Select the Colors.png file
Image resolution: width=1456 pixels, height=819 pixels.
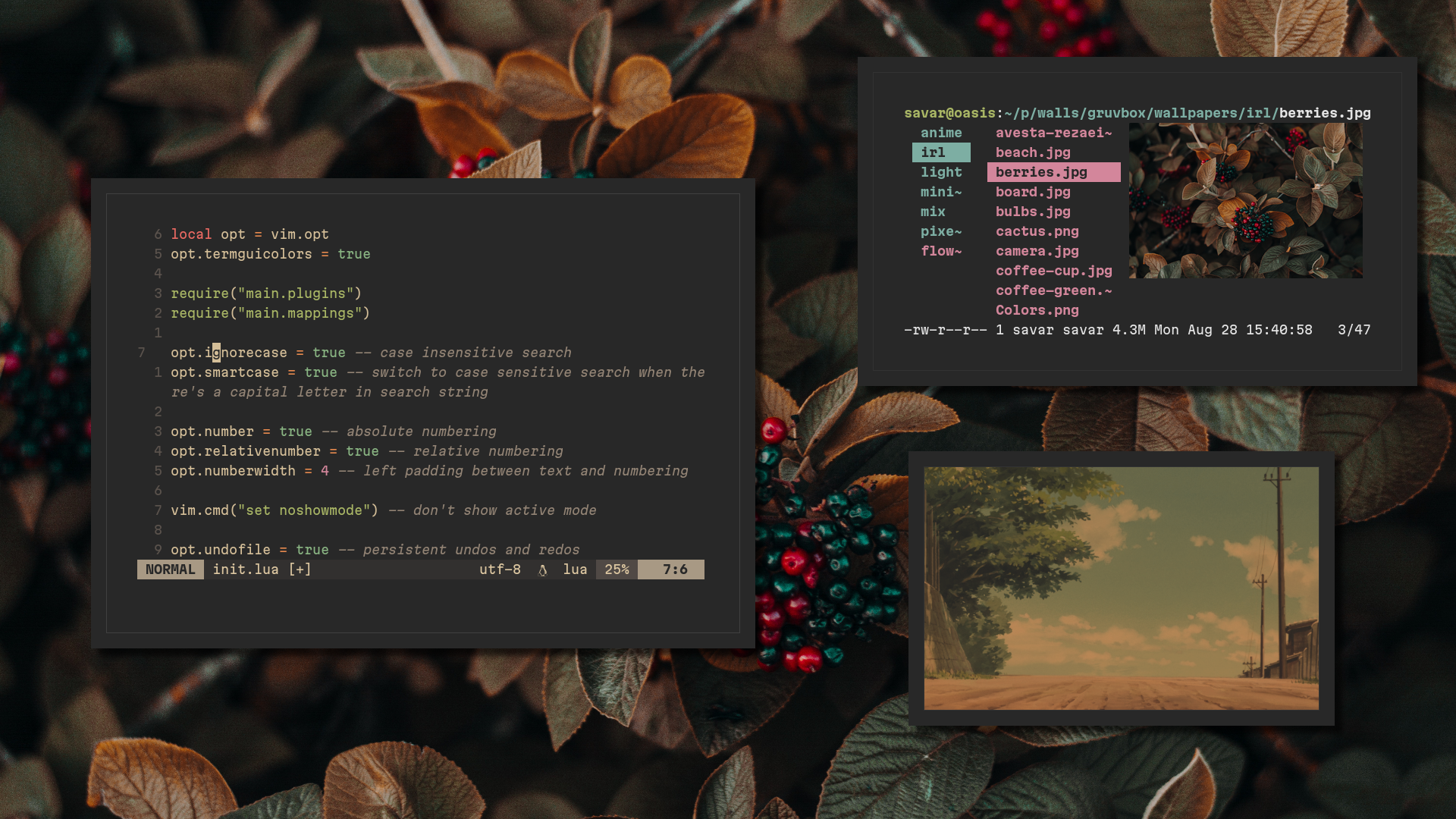tap(1037, 310)
